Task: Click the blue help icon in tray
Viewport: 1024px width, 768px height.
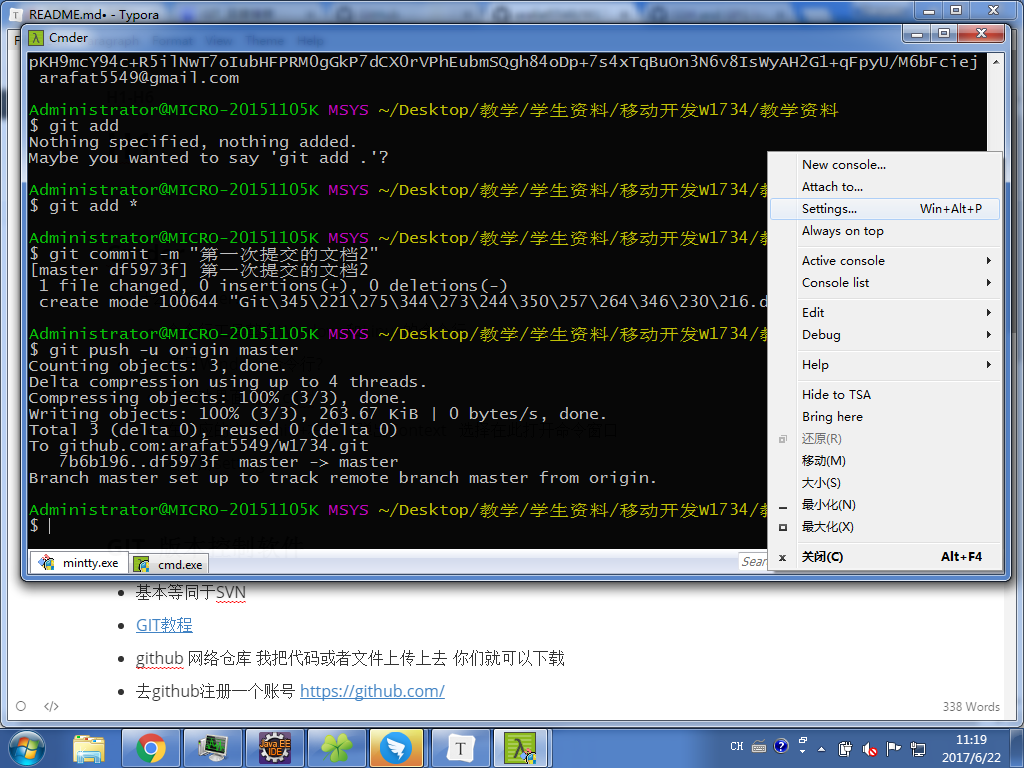Action: click(x=780, y=746)
